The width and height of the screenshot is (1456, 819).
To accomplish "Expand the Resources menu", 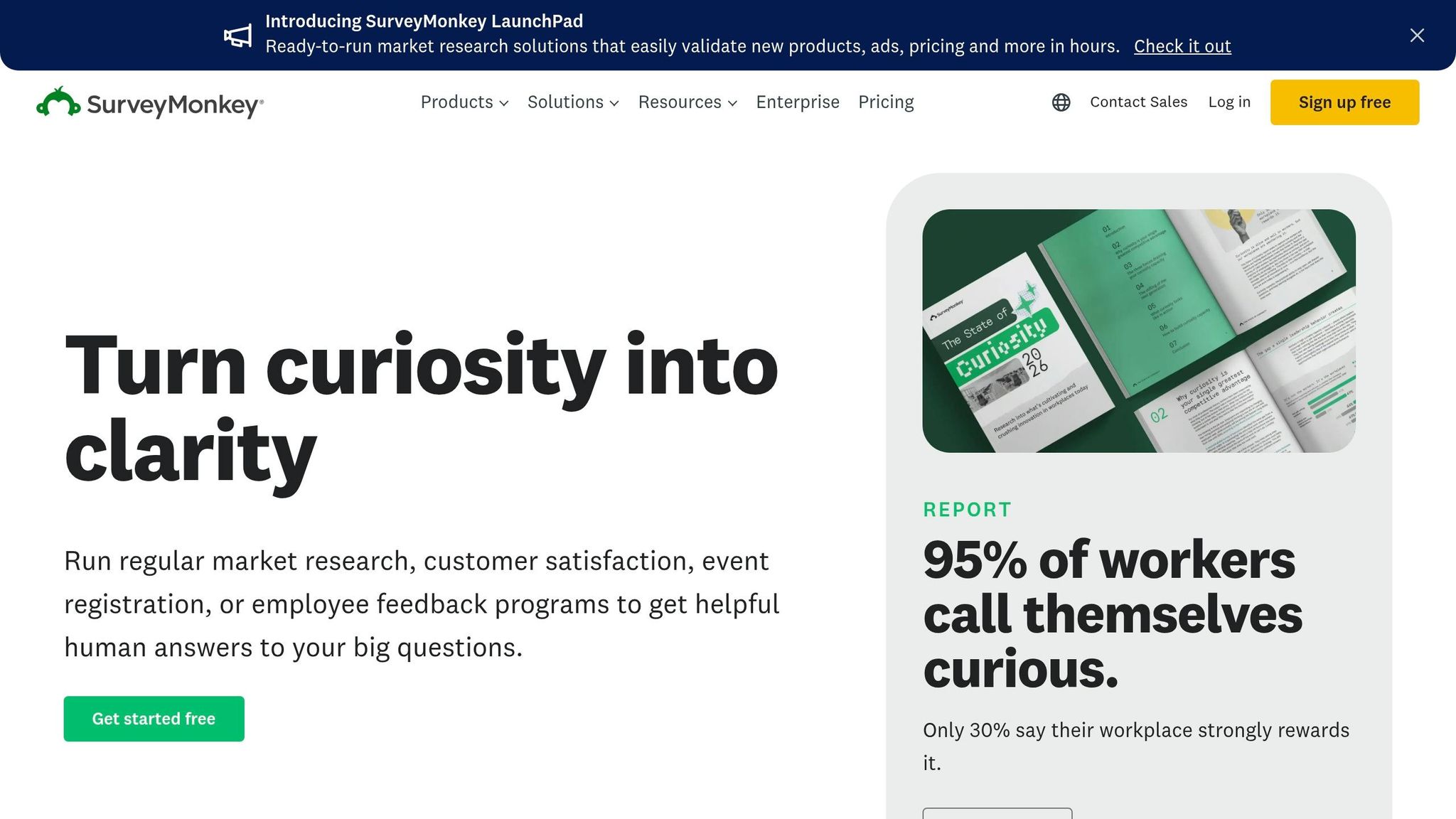I will pyautogui.click(x=687, y=102).
